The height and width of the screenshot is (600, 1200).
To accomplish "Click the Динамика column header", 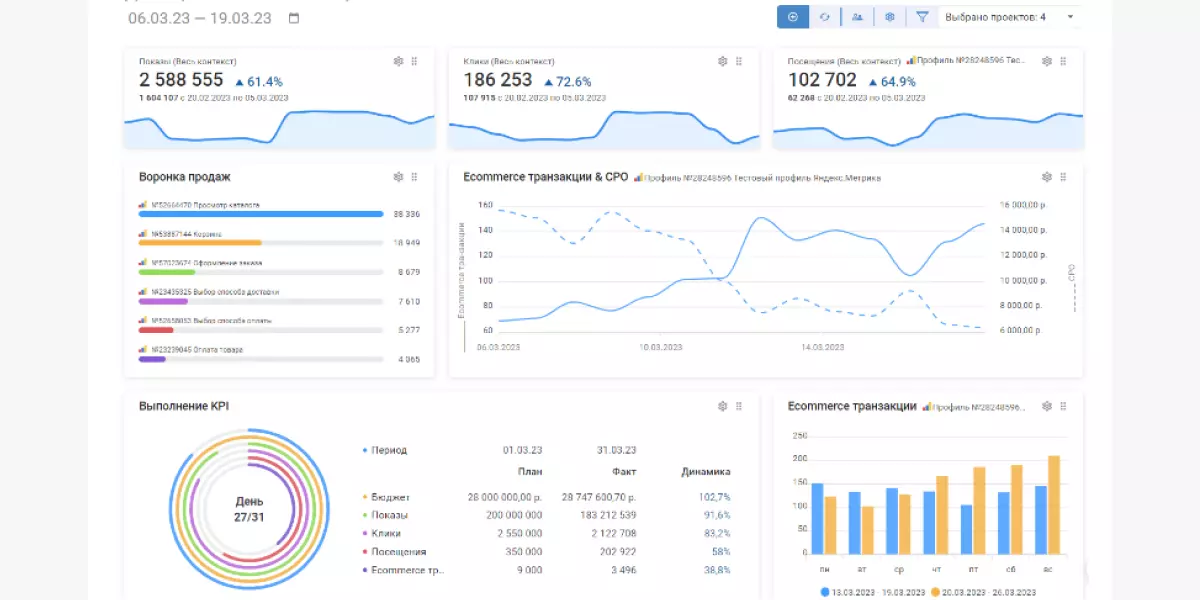I will 706,472.
